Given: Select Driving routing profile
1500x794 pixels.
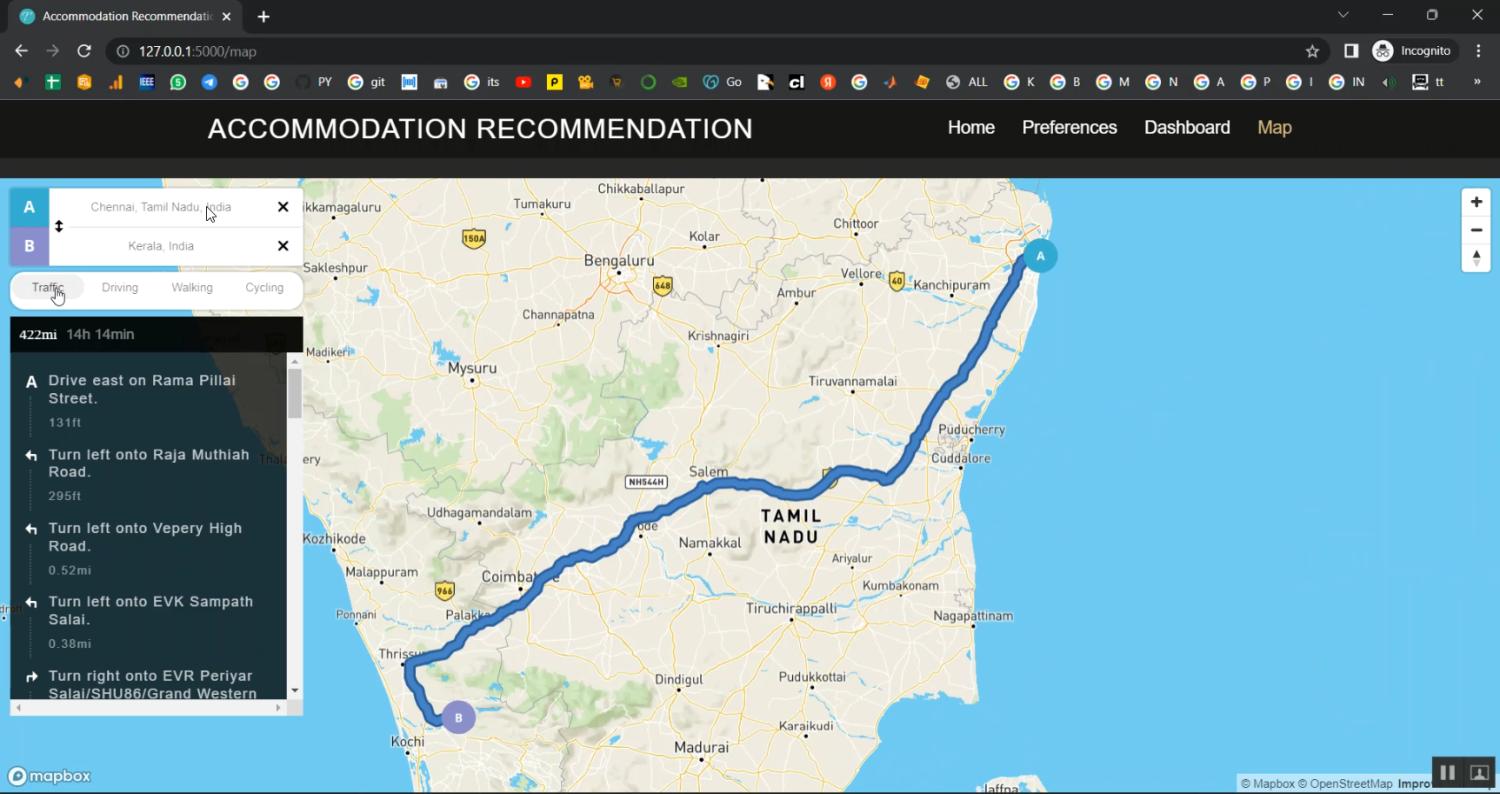Looking at the screenshot, I should [120, 288].
